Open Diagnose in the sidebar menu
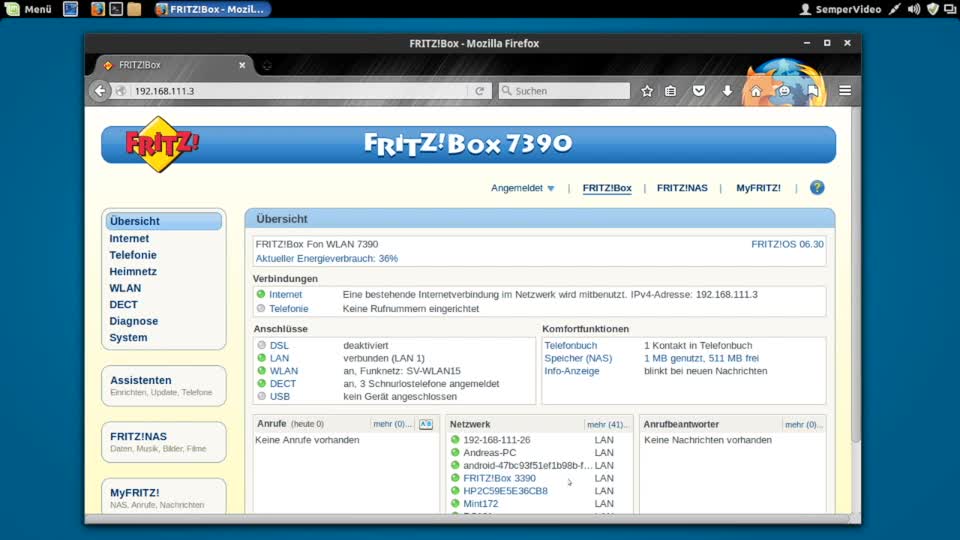 (x=133, y=321)
